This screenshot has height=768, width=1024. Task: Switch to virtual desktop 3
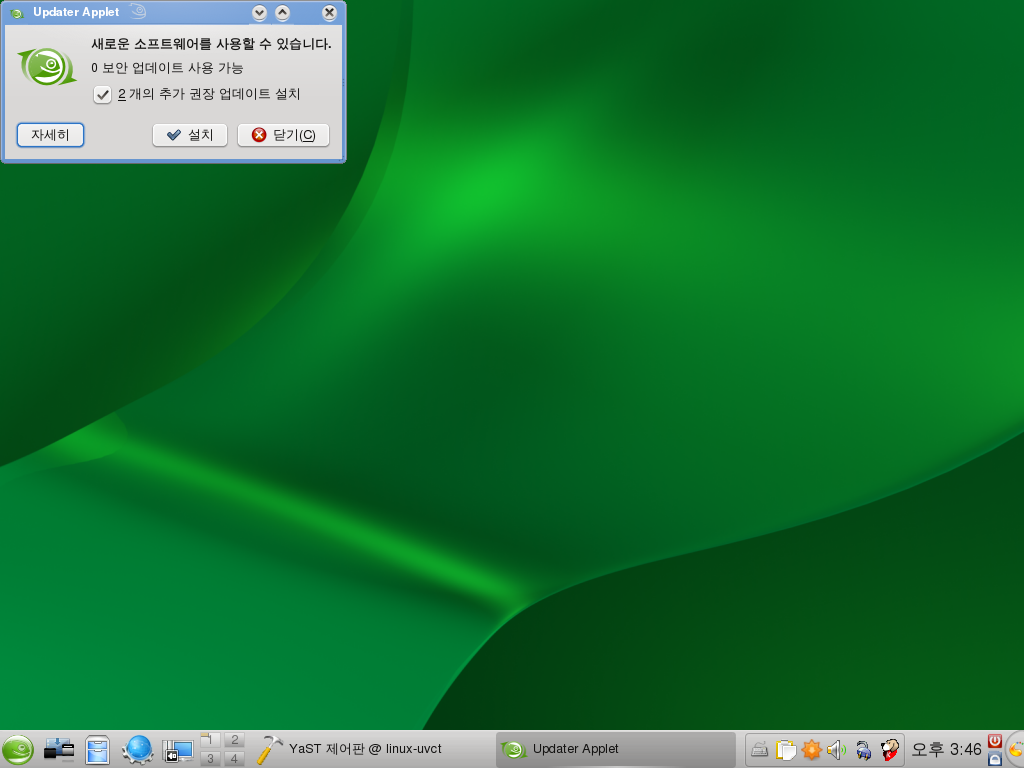(x=210, y=758)
